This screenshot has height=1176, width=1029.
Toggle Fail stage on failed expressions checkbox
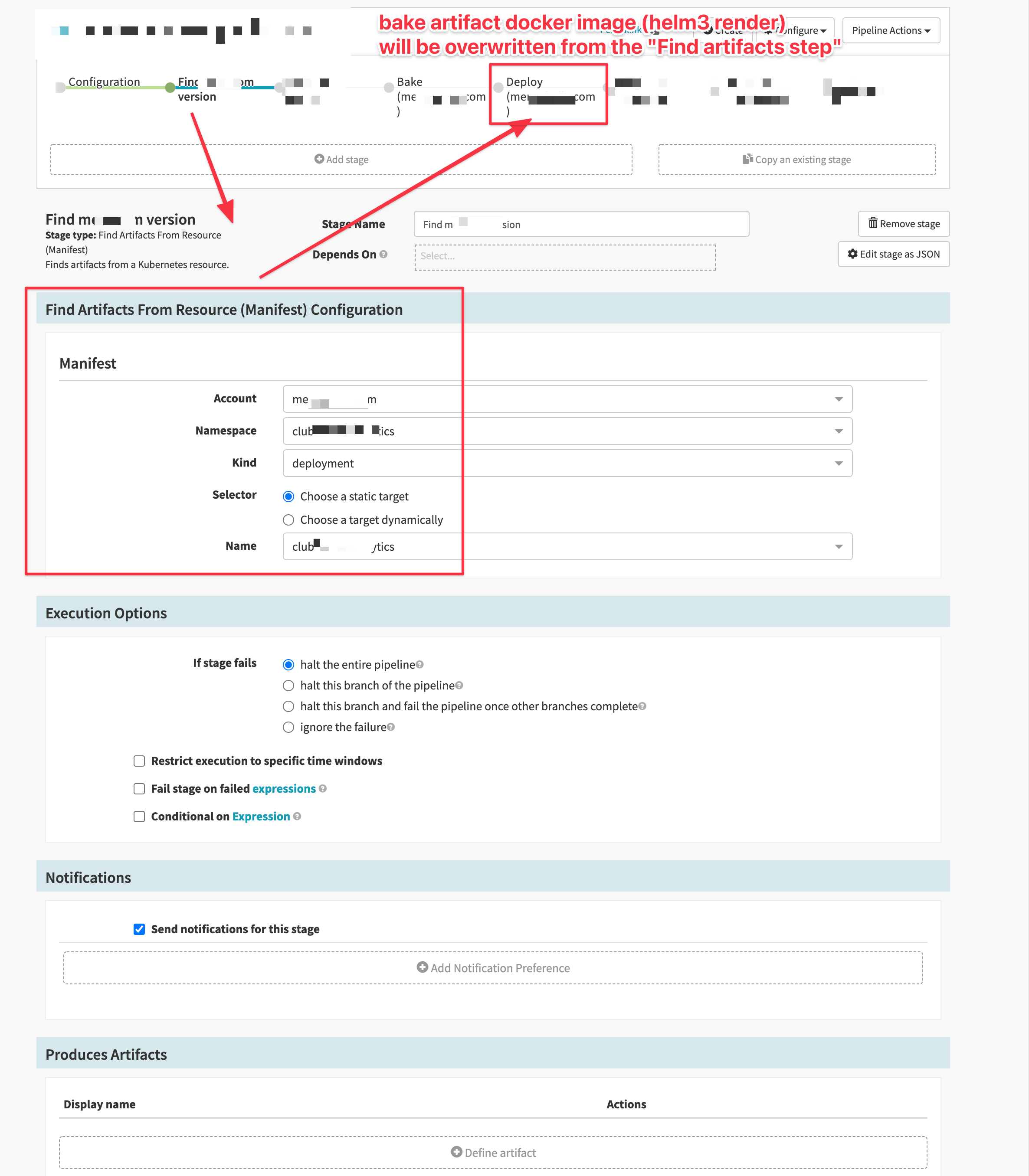pyautogui.click(x=139, y=789)
